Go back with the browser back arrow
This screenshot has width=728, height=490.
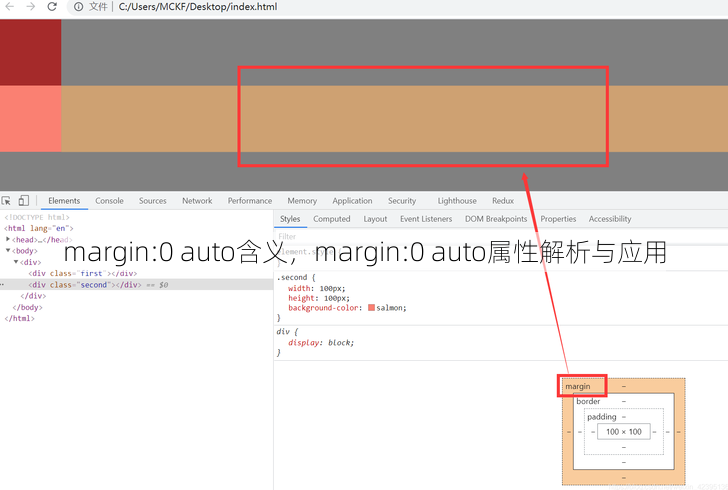[x=9, y=7]
